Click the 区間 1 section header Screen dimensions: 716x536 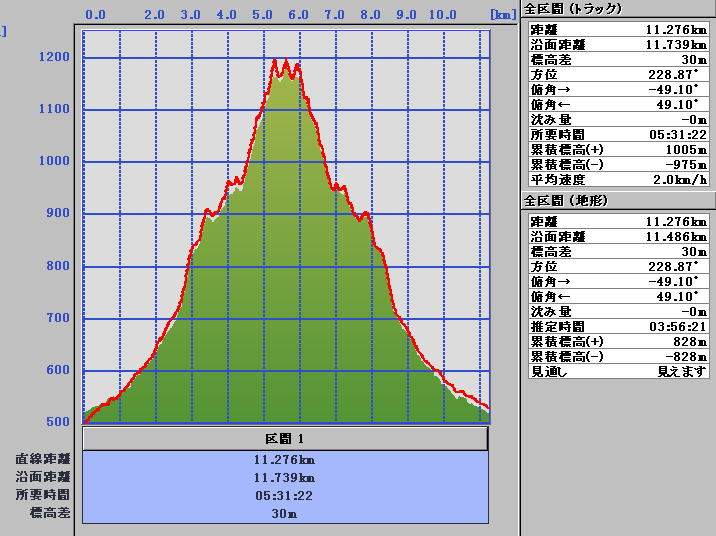coord(285,439)
